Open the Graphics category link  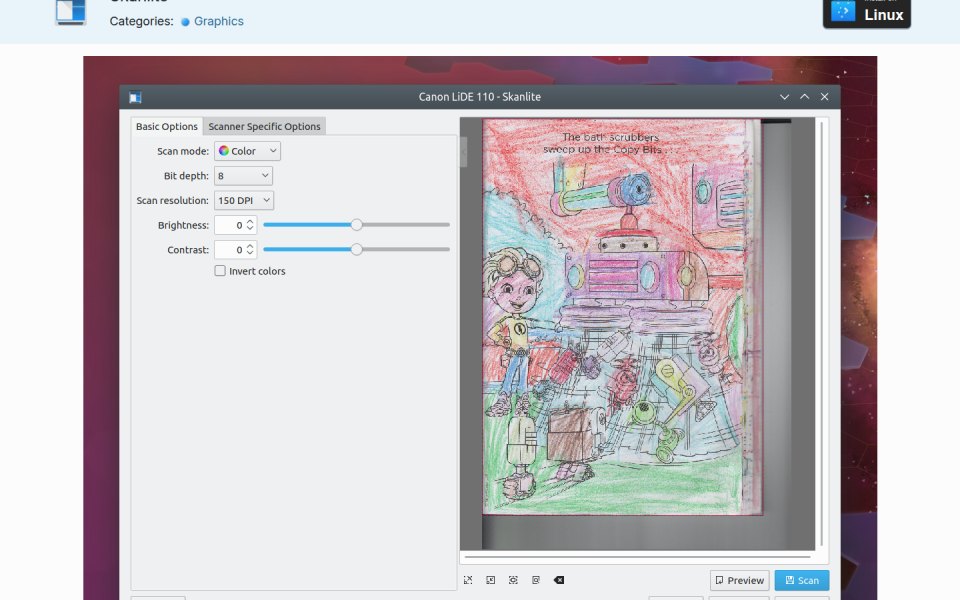(219, 21)
